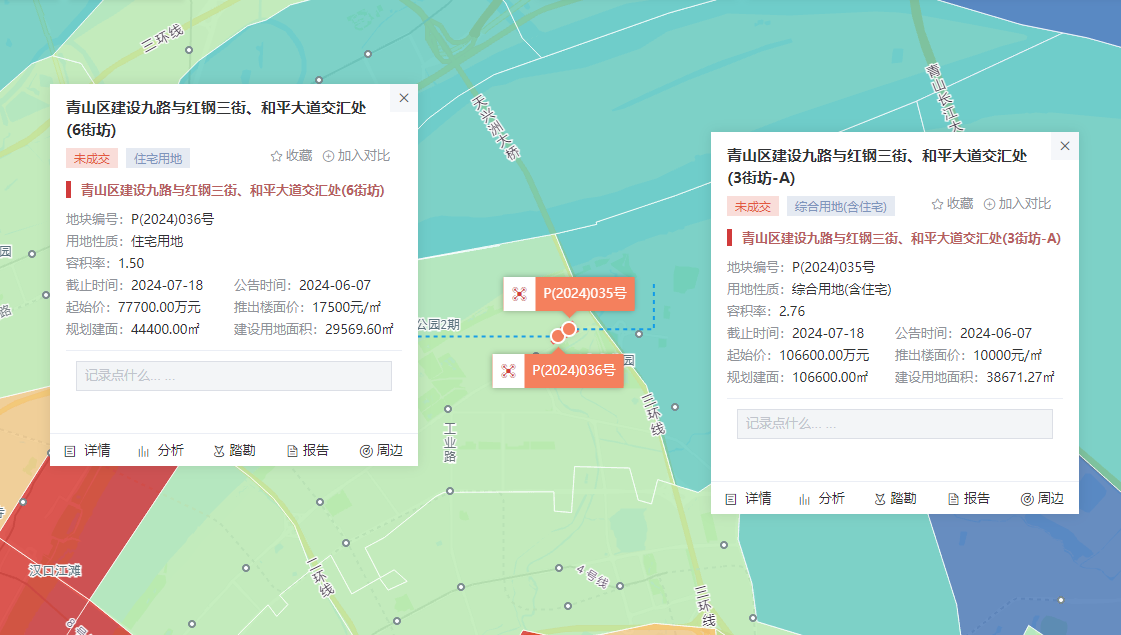Click the 建设用地面积 29569.60㎡ value
The height and width of the screenshot is (635, 1121).
[360, 330]
